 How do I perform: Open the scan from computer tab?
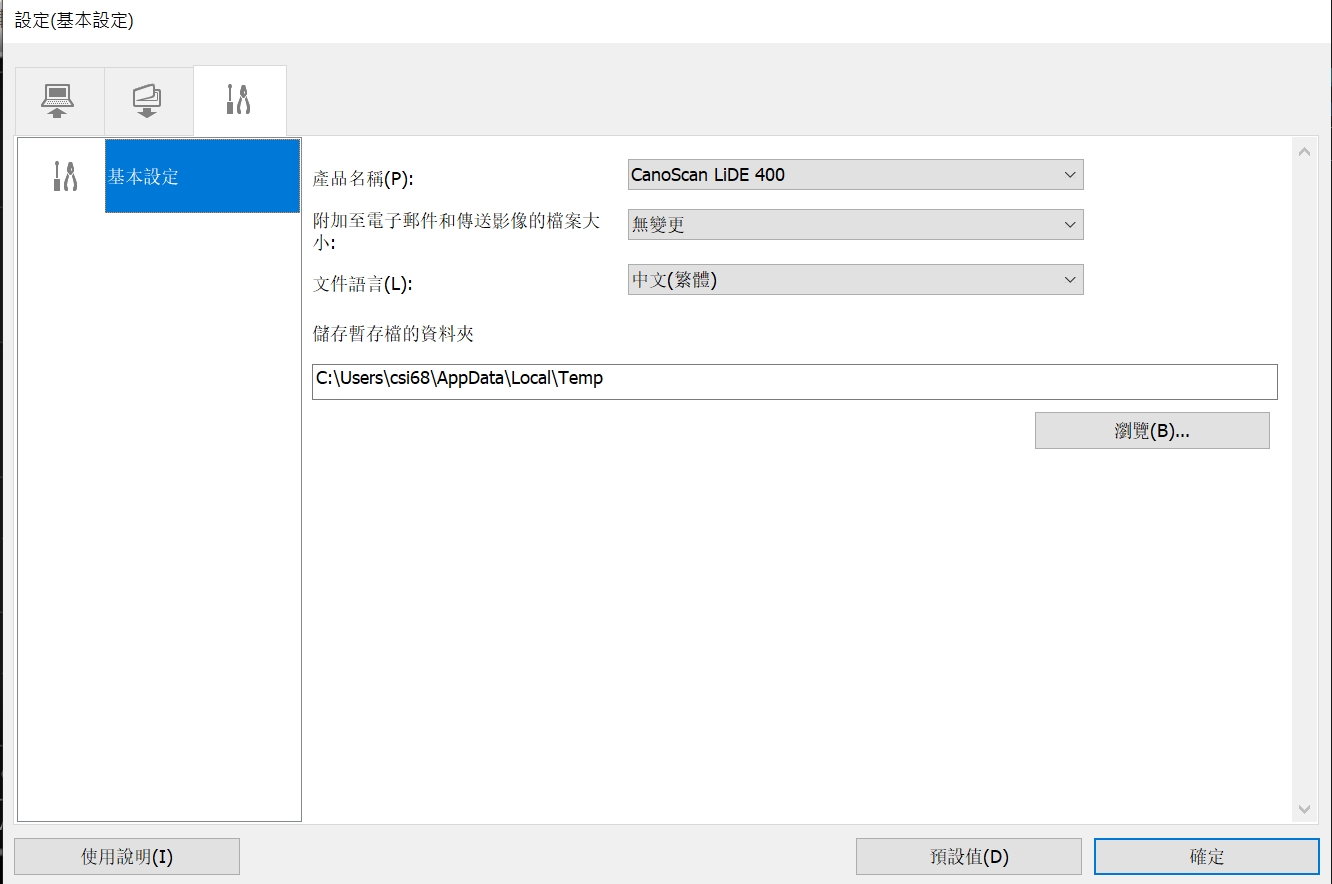click(58, 101)
